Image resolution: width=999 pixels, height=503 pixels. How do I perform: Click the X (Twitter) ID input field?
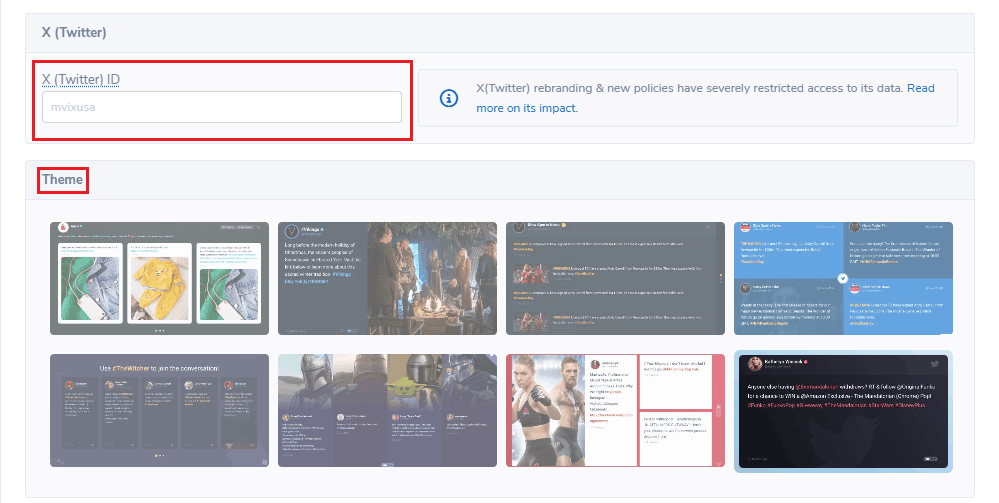point(222,107)
